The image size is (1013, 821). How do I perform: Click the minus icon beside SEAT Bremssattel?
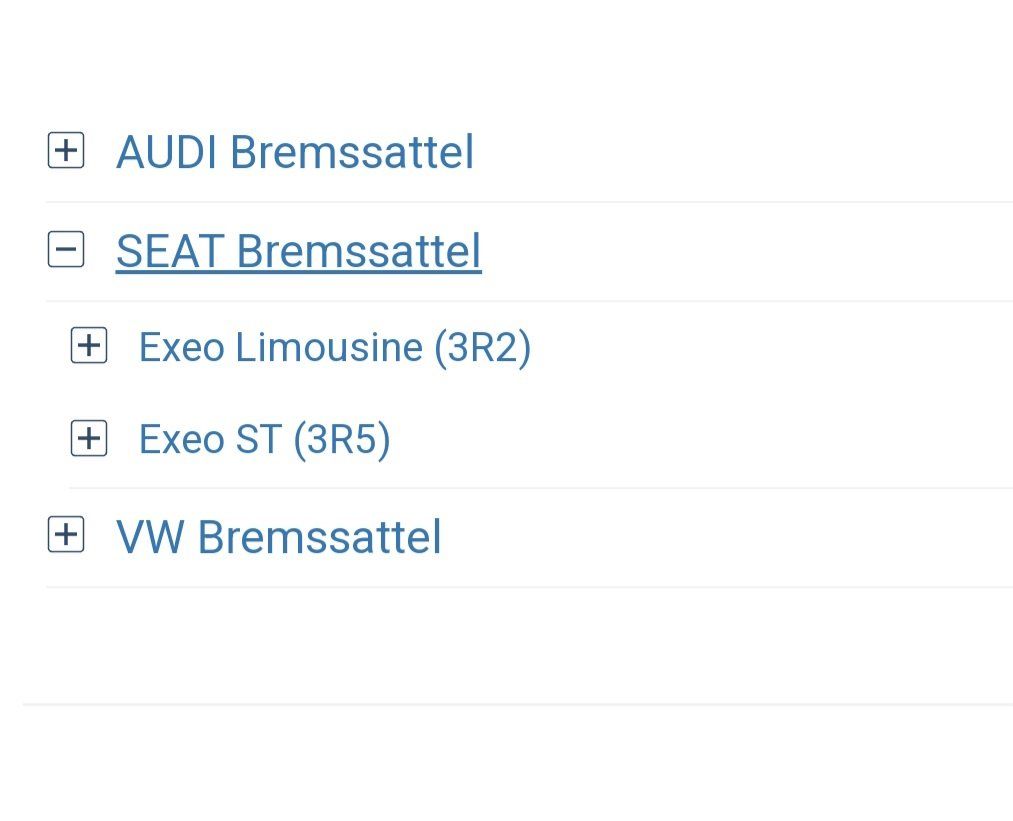coord(66,250)
